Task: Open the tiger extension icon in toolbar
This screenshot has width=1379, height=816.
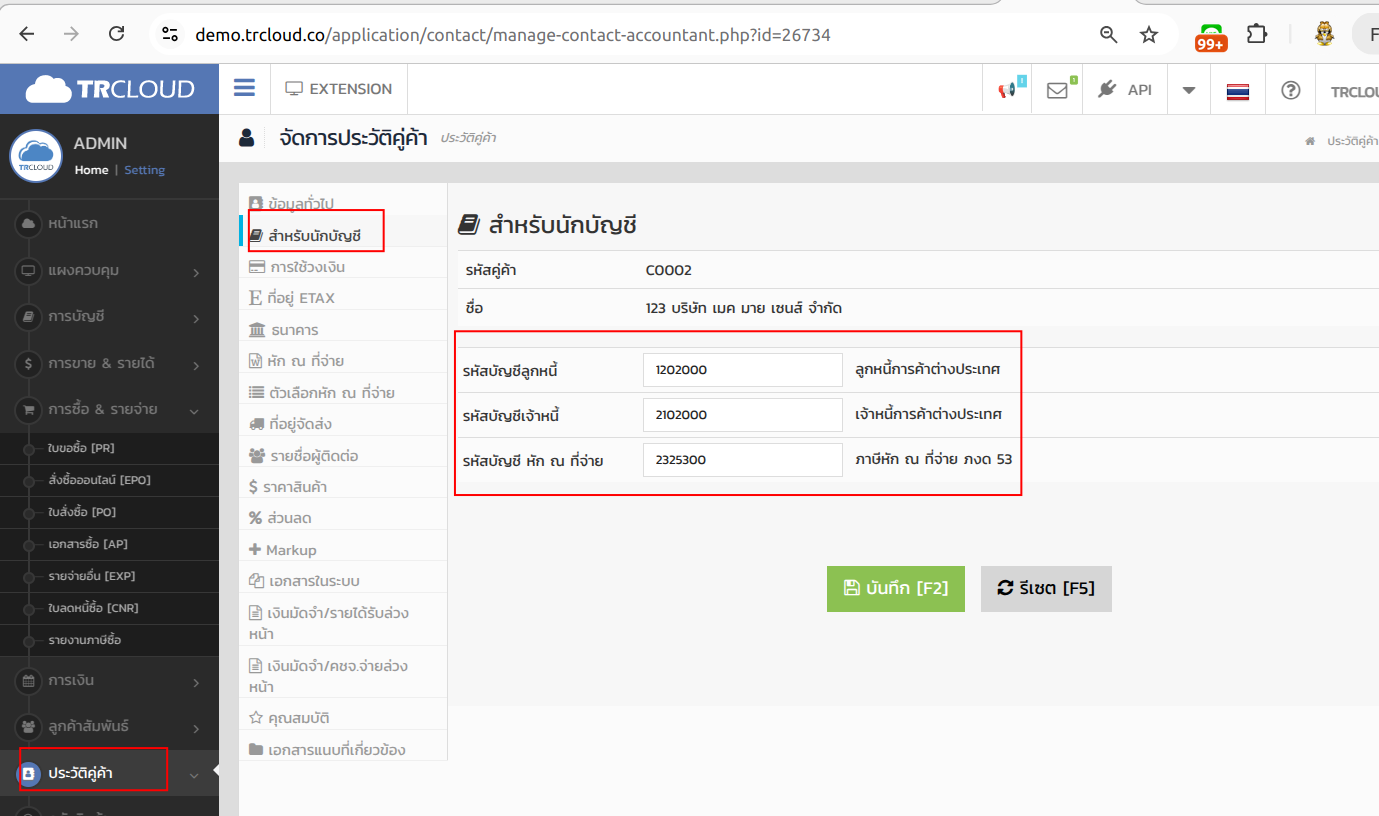Action: pos(1325,34)
